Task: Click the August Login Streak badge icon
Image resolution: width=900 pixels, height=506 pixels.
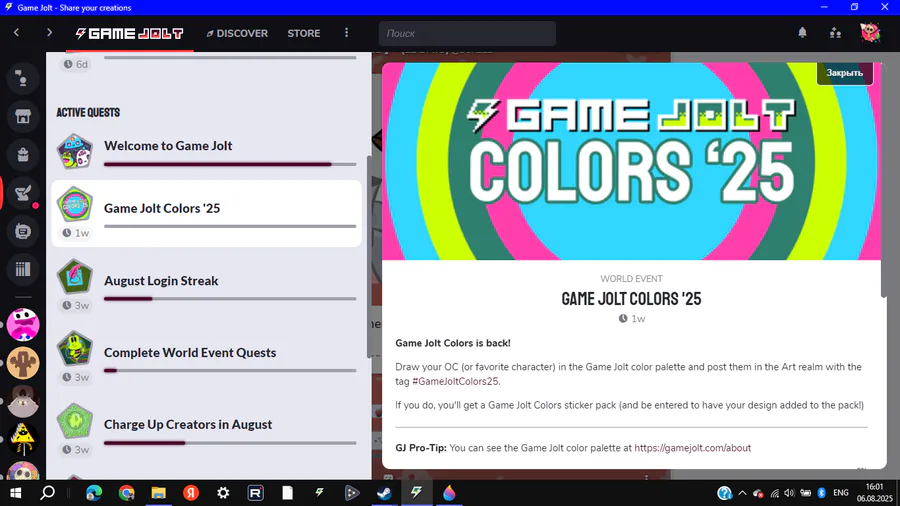Action: 75,277
